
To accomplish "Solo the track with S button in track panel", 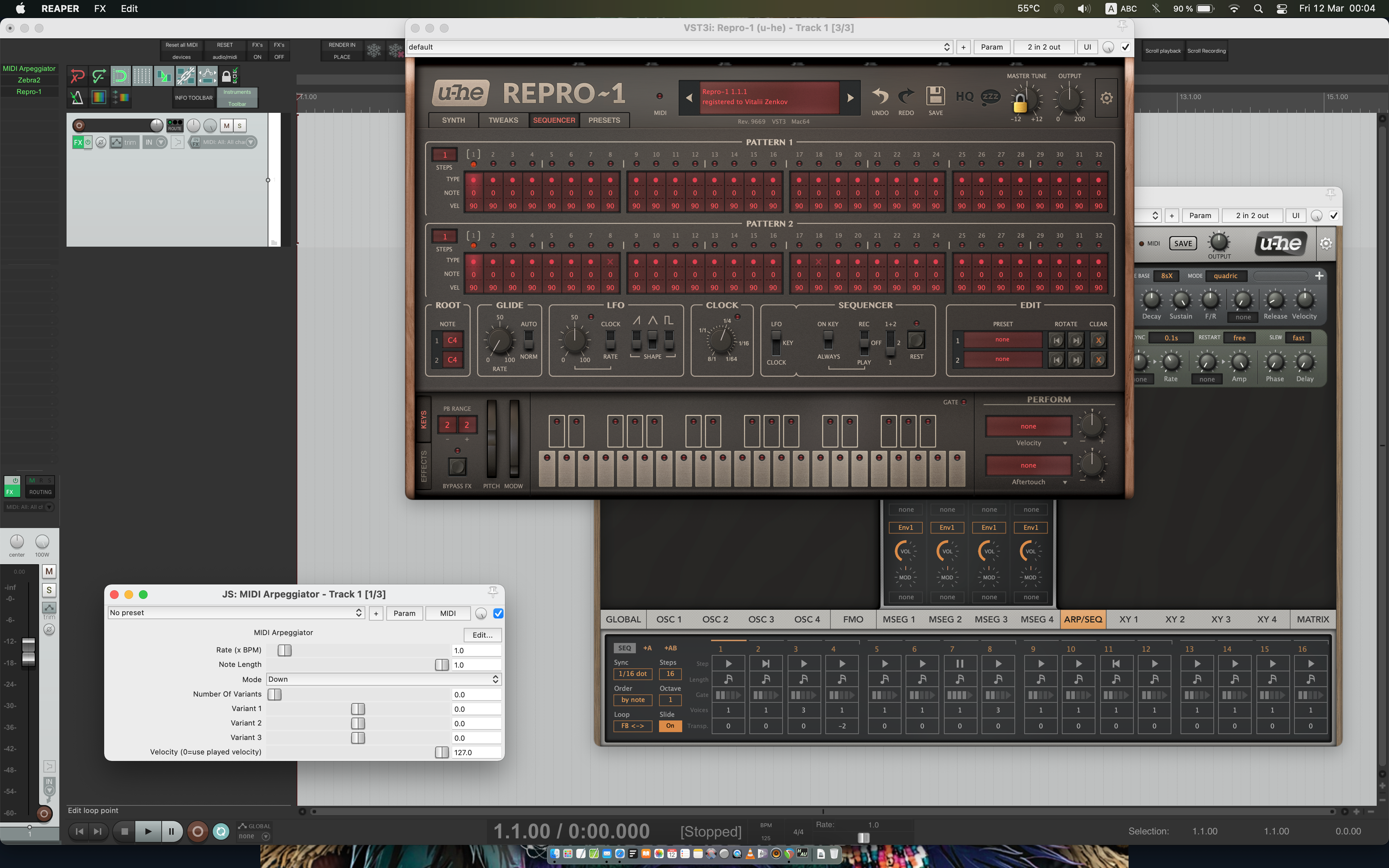I will [240, 126].
